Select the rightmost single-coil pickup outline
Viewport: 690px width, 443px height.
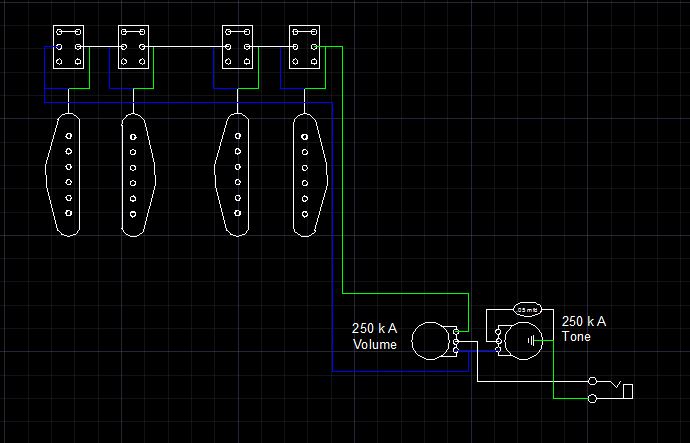click(310, 175)
